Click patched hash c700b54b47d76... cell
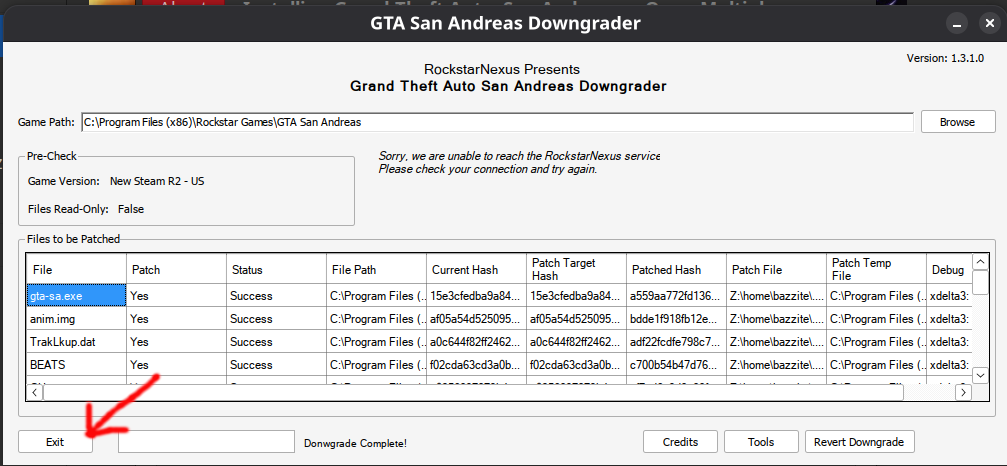Image resolution: width=1007 pixels, height=466 pixels. [x=677, y=365]
